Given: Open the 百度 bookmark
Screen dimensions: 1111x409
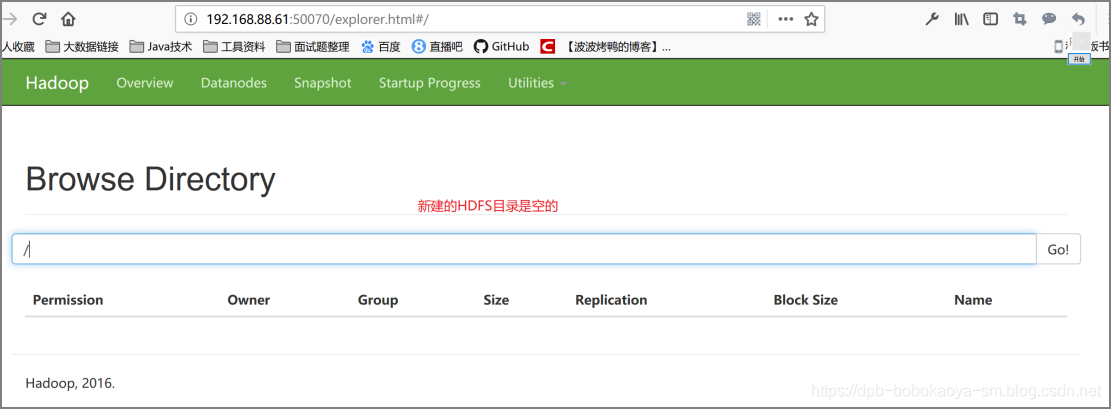Looking at the screenshot, I should click(x=380, y=47).
